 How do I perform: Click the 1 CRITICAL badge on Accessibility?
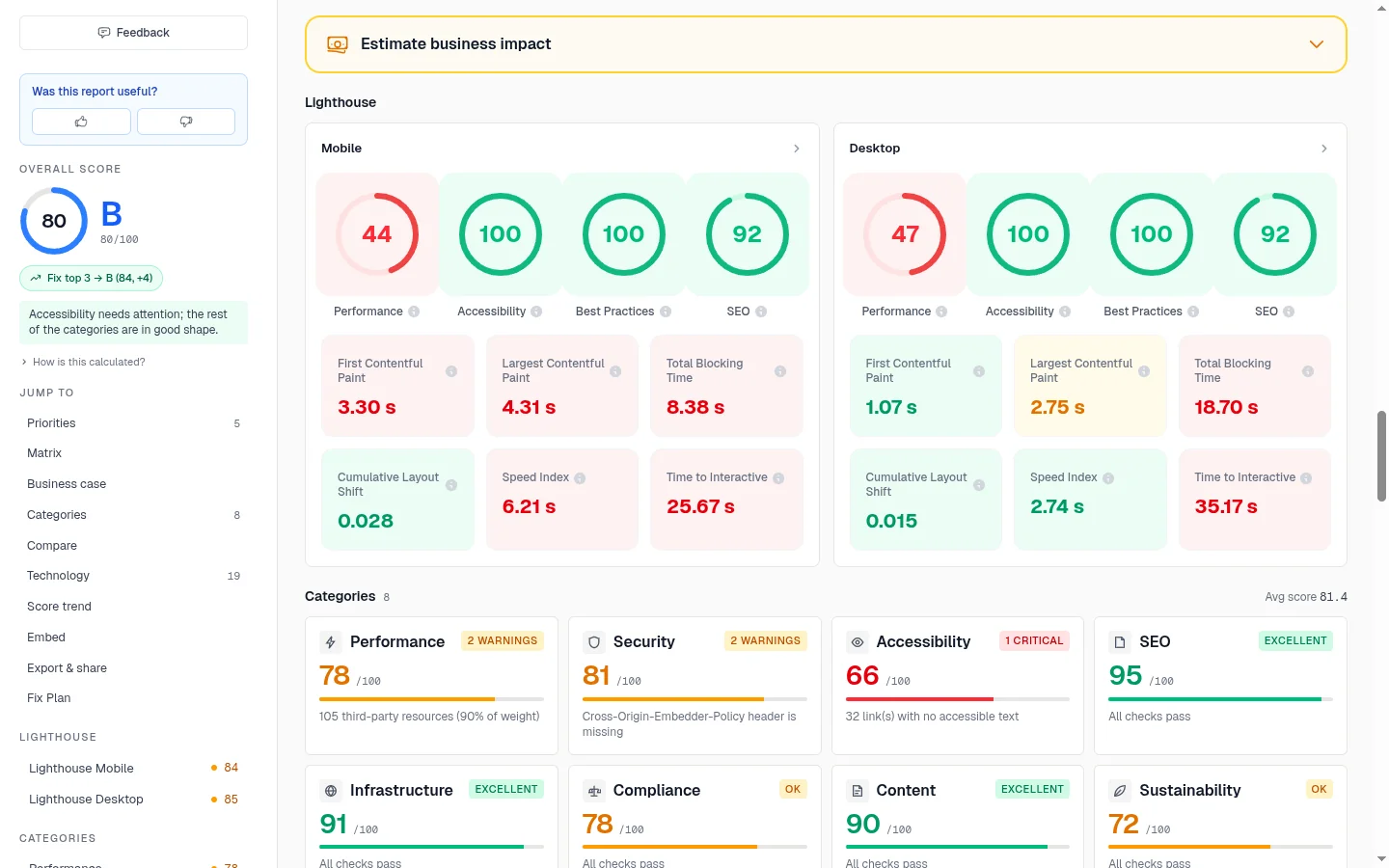tap(1034, 640)
